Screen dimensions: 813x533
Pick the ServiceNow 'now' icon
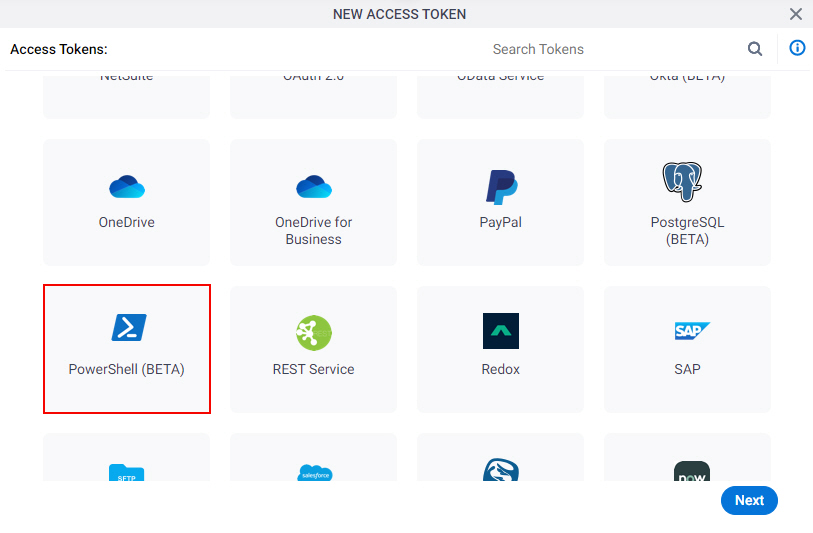(x=692, y=471)
